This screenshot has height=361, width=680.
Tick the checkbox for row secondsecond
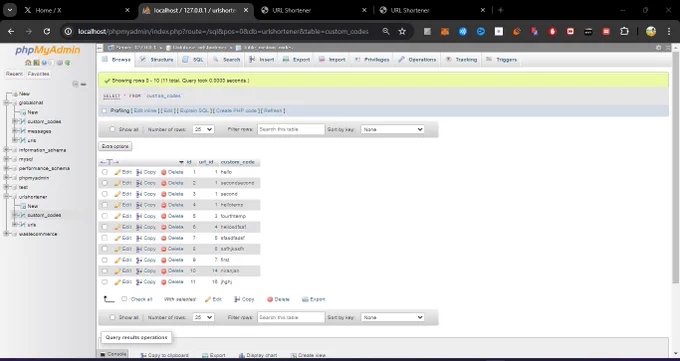coord(105,183)
